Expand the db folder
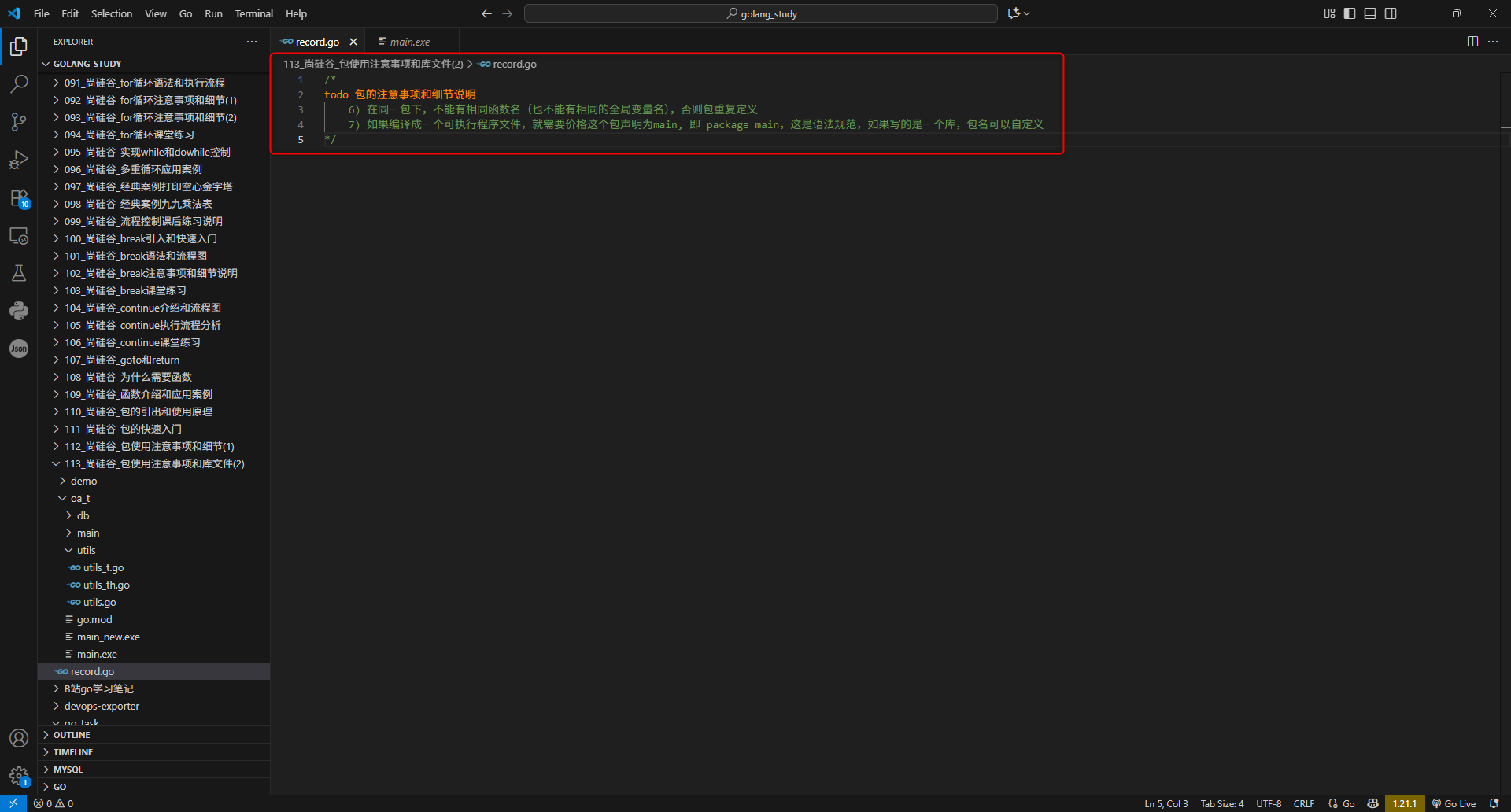 [153, 515]
